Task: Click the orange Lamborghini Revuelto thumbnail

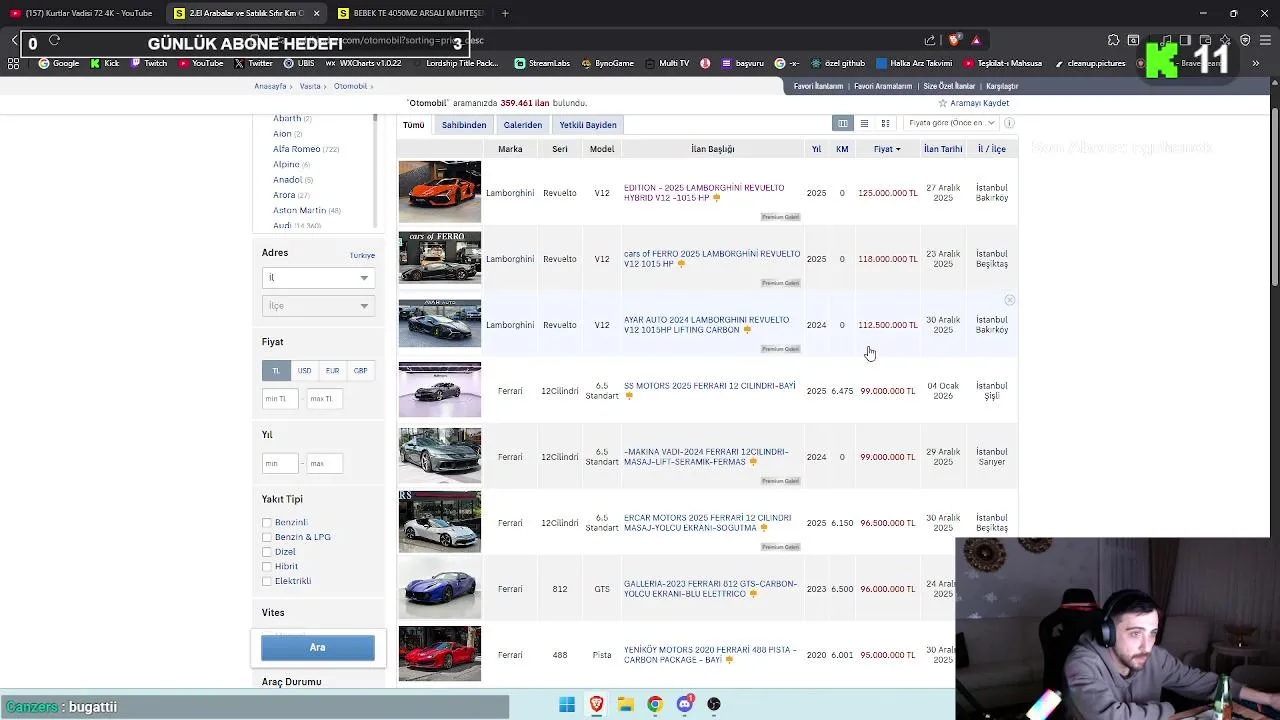Action: click(440, 192)
